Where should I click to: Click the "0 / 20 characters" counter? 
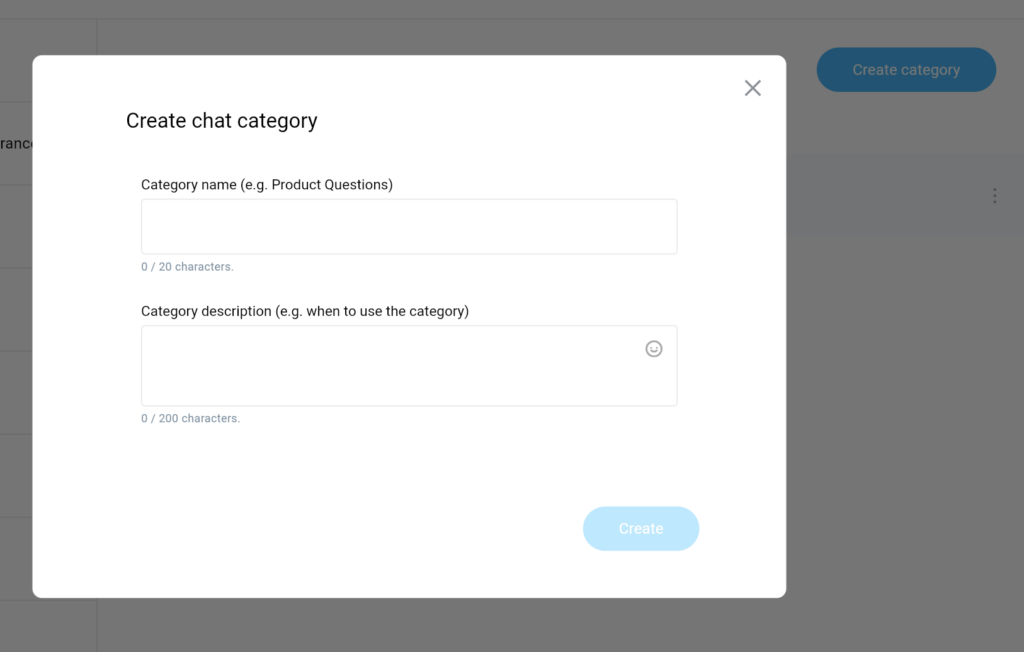pos(187,267)
